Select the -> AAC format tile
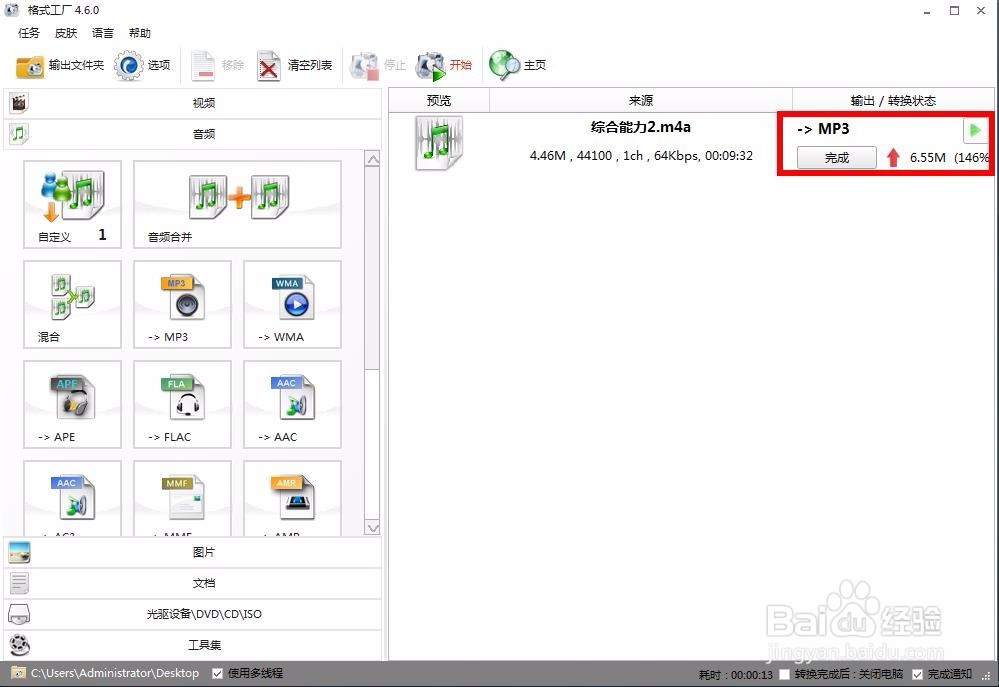The width and height of the screenshot is (999, 687). pos(292,404)
